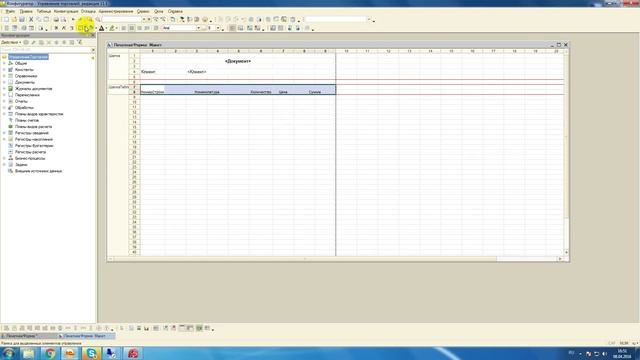Image resolution: width=640 pixels, height=360 pixels.
Task: Select the Бизнес-процессы tree item
Action: point(30,158)
